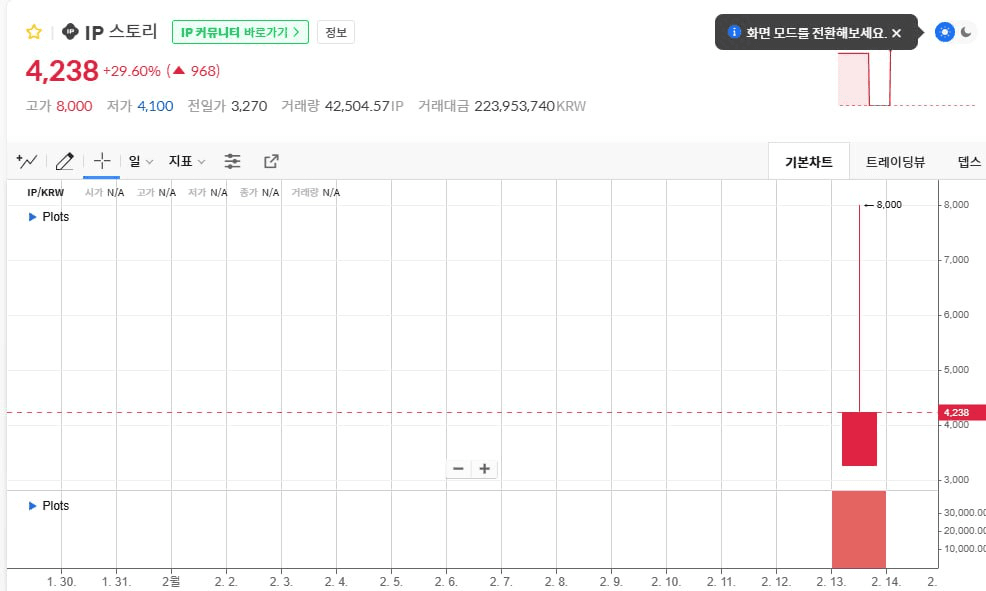Toggle the crosshair cursor tool
The image size is (986, 591).
click(x=101, y=162)
